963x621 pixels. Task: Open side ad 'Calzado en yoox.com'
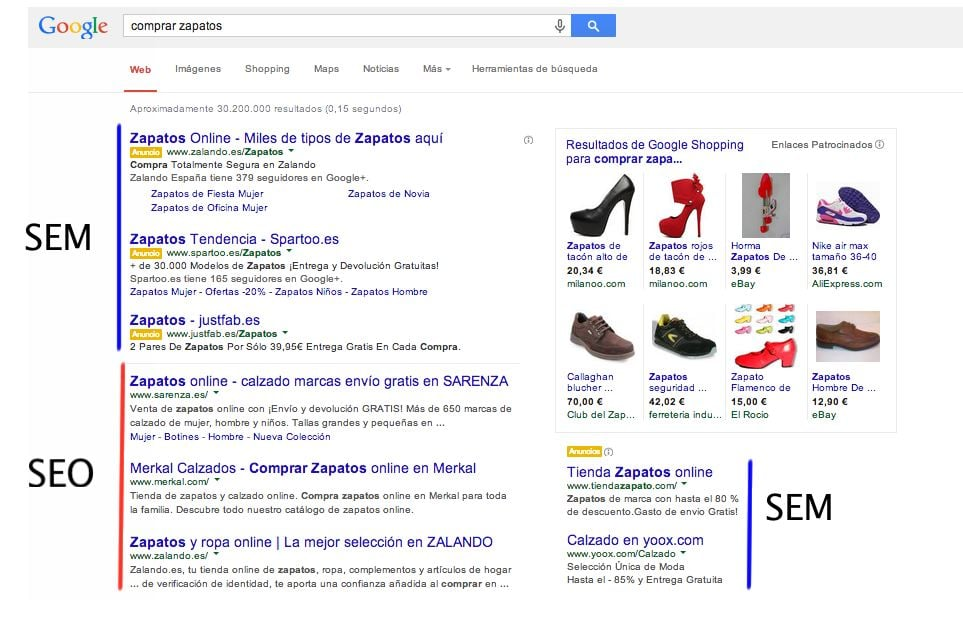pyautogui.click(x=635, y=541)
